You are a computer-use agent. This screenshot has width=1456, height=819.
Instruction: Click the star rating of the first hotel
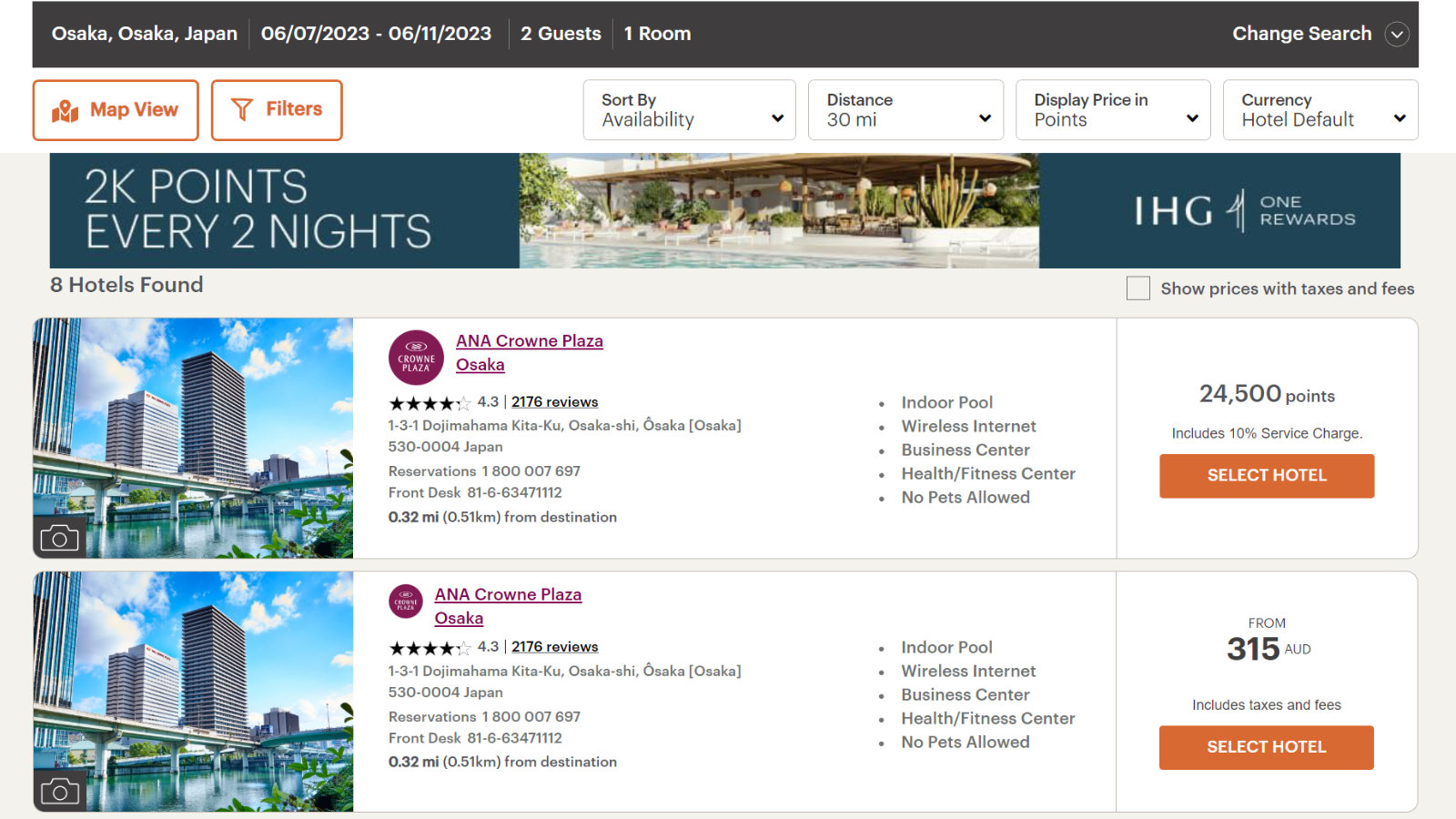pyautogui.click(x=430, y=403)
